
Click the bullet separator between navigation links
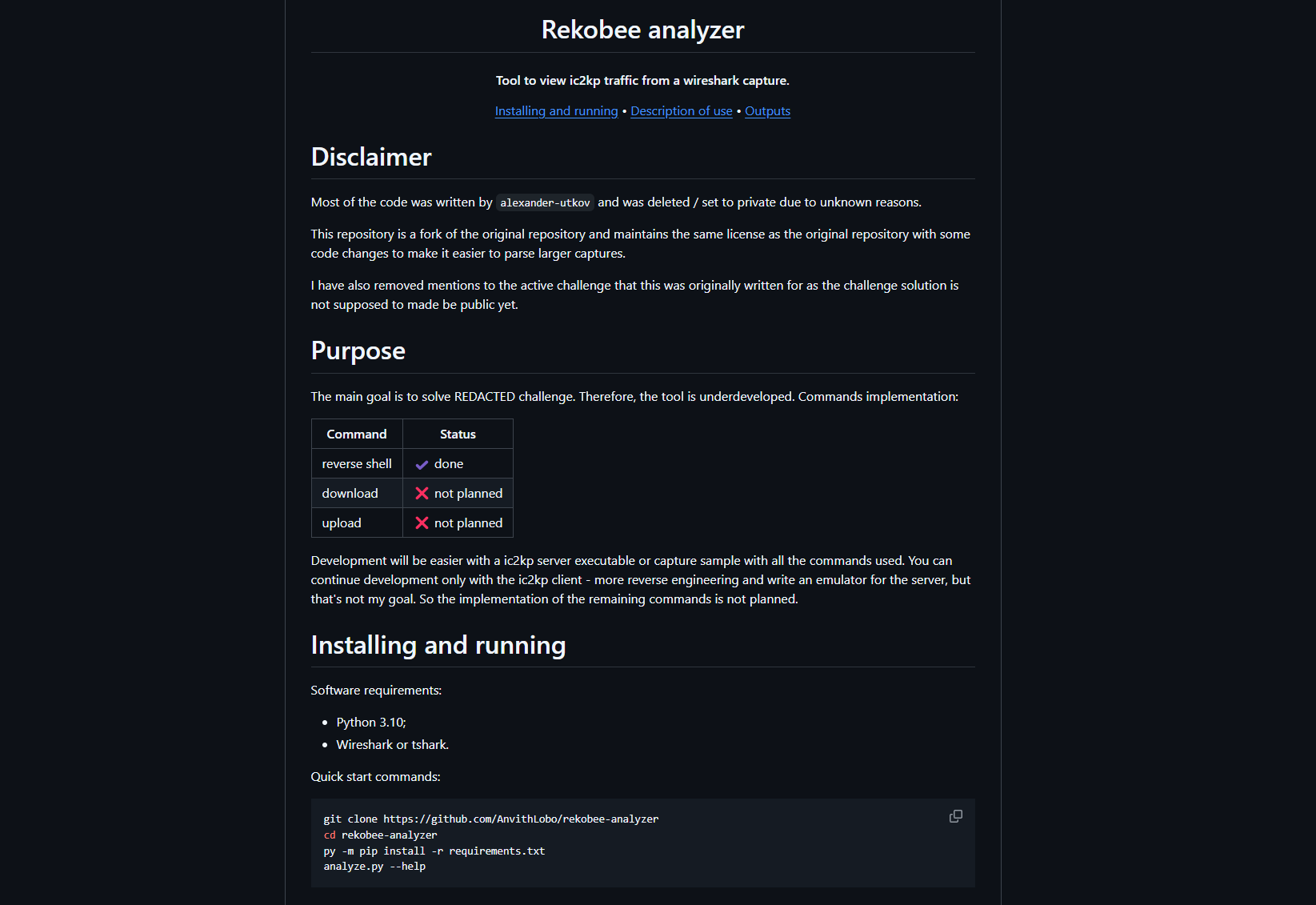624,111
